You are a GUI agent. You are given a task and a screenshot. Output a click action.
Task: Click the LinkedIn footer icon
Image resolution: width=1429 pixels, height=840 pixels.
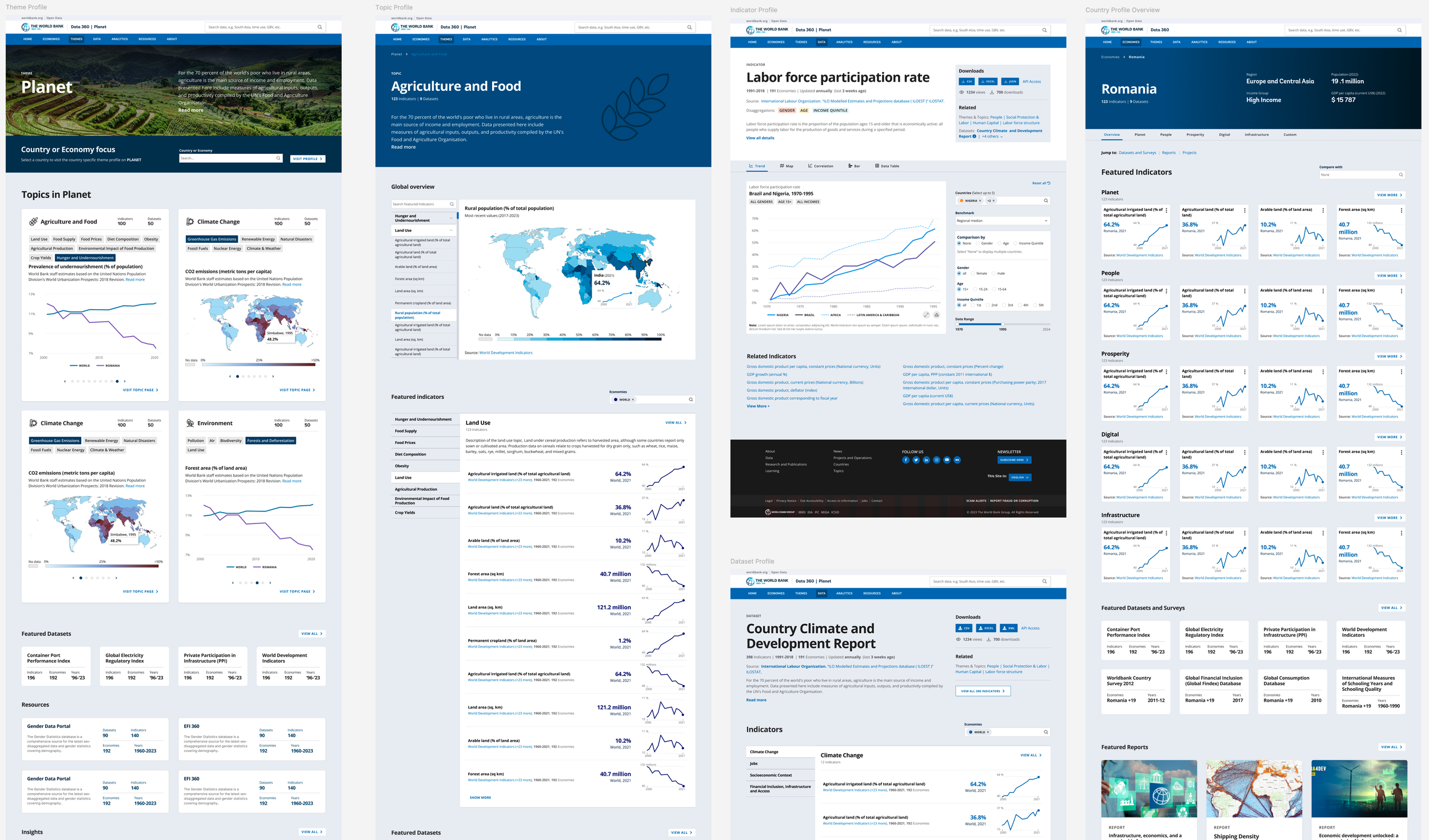click(x=926, y=460)
